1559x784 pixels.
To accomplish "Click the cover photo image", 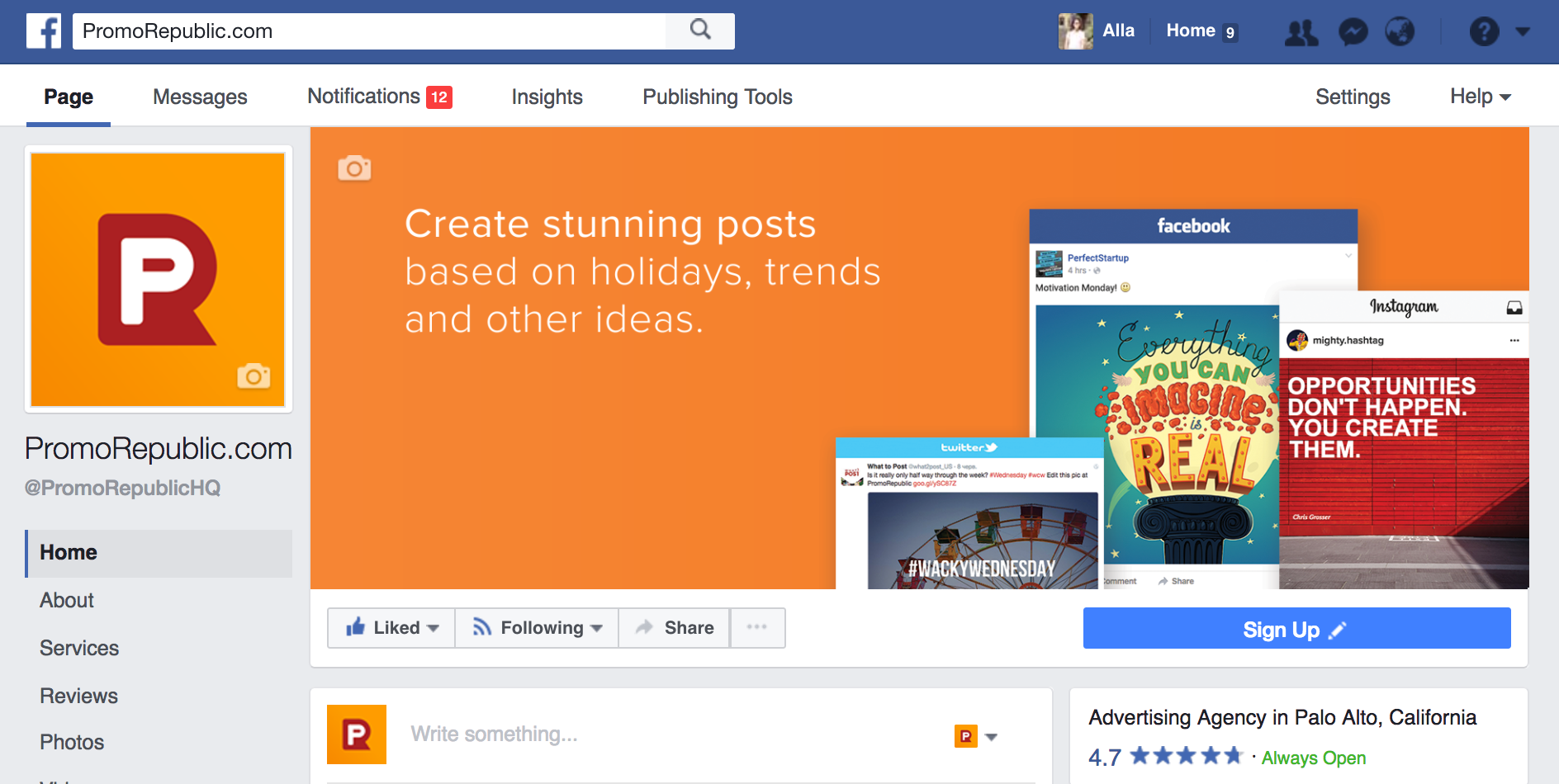I will coord(919,357).
